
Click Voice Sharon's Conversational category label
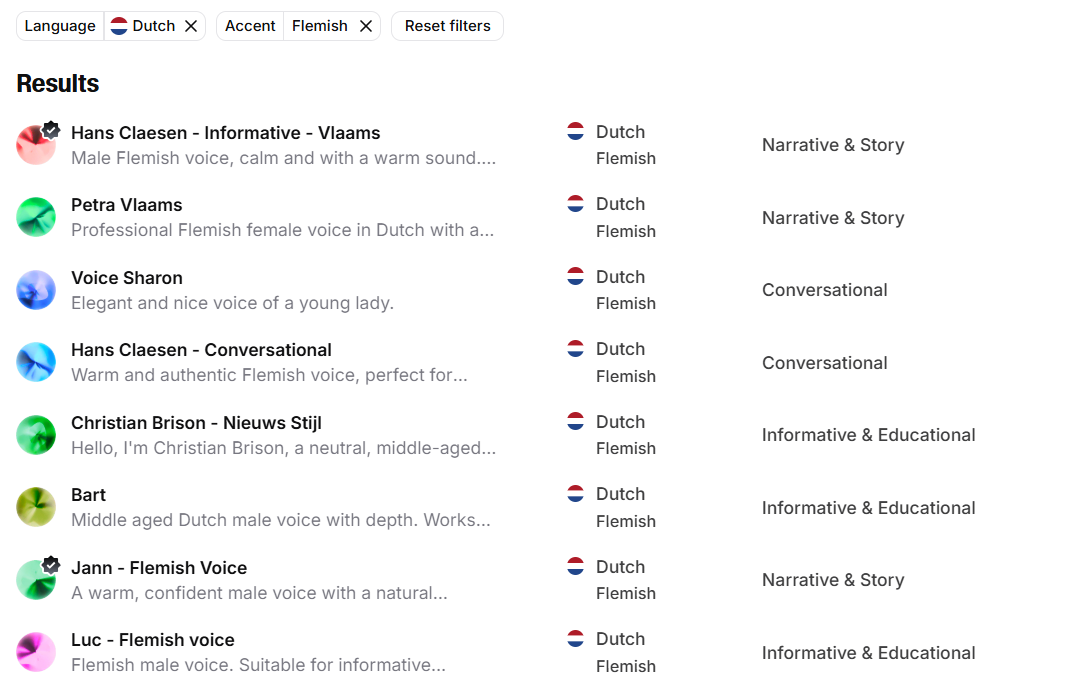[824, 290]
